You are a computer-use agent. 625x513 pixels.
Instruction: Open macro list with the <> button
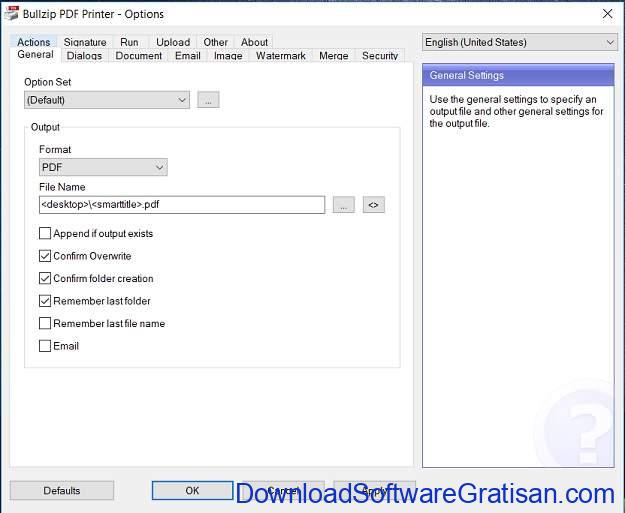pyautogui.click(x=373, y=205)
